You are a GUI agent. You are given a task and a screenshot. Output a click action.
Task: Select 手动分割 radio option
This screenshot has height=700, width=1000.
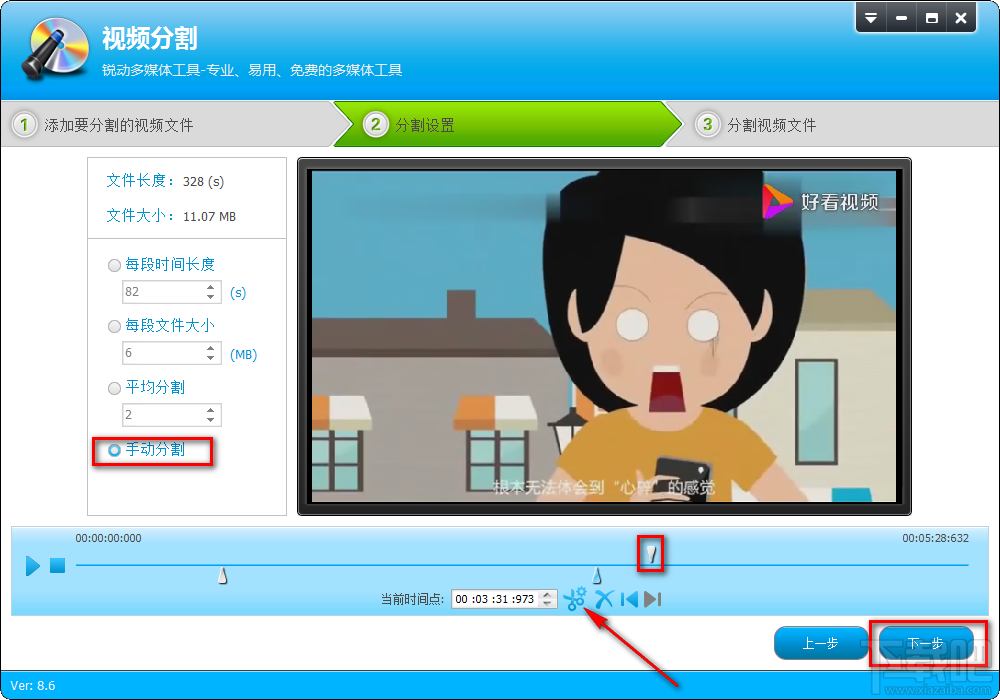(114, 450)
